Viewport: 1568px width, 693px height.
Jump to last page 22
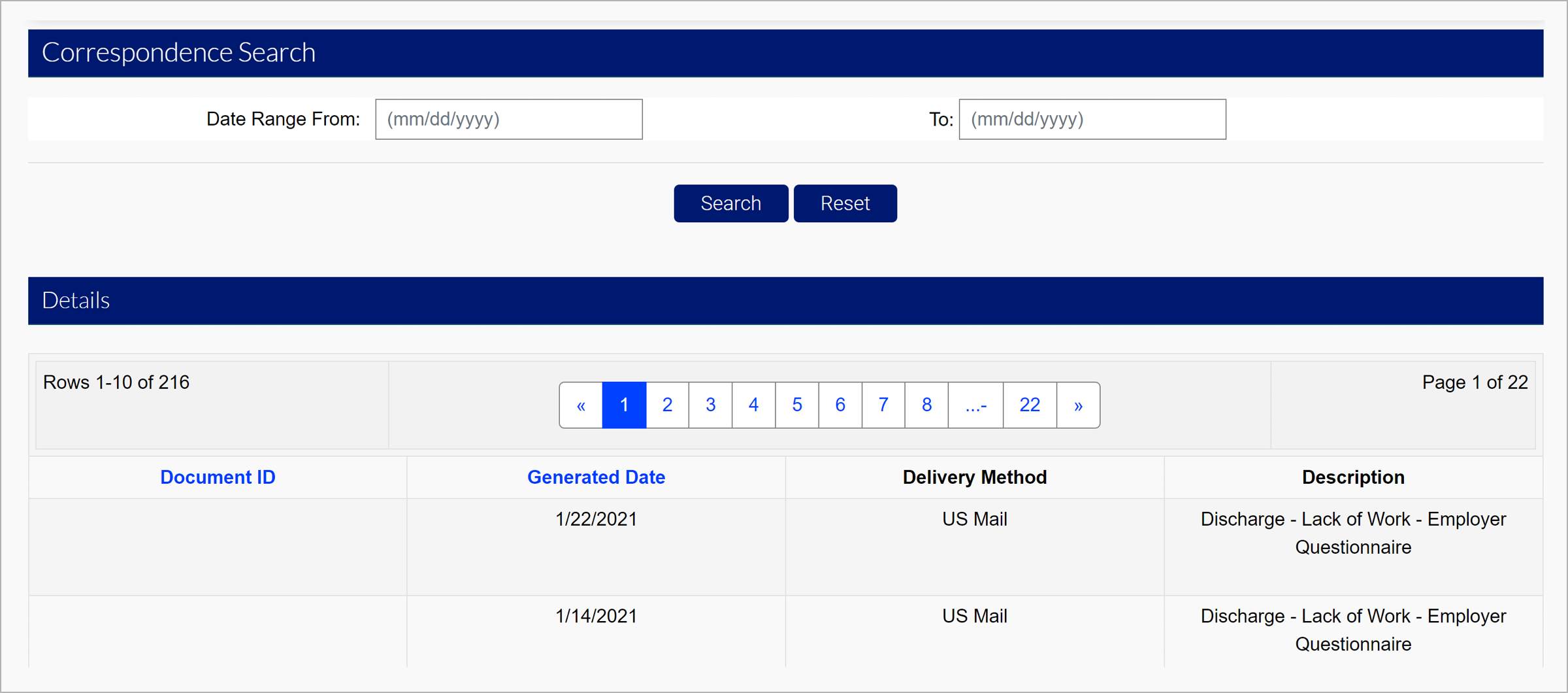coord(1030,405)
